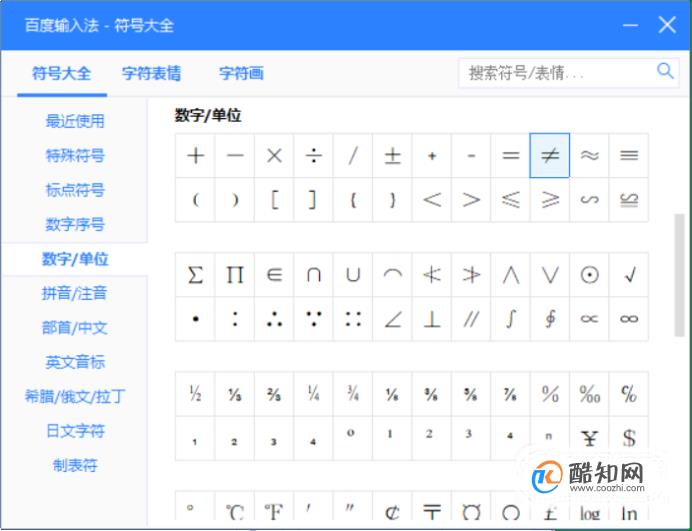Insert the ratio ∶ symbol
This screenshot has width=692, height=531.
click(x=234, y=319)
